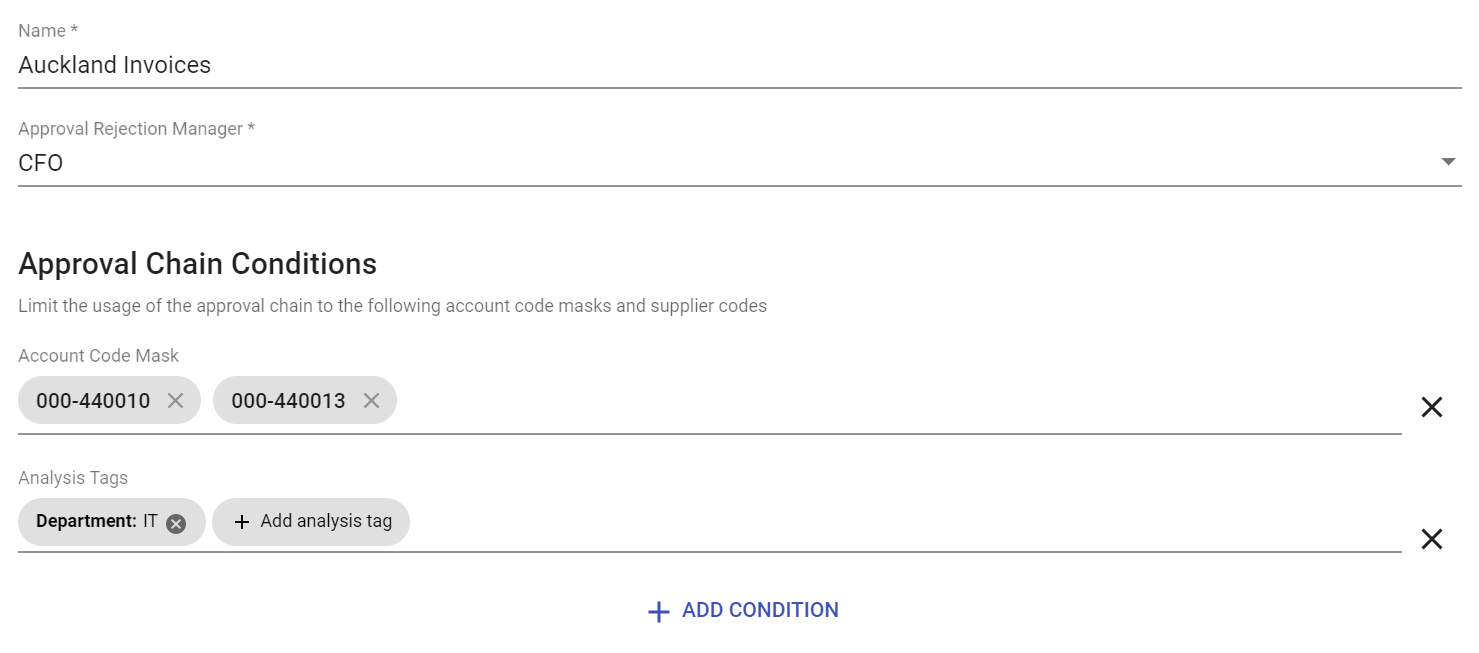Click the Approval Chain Conditions heading
Image resolution: width=1479 pixels, height=653 pixels.
(x=196, y=263)
